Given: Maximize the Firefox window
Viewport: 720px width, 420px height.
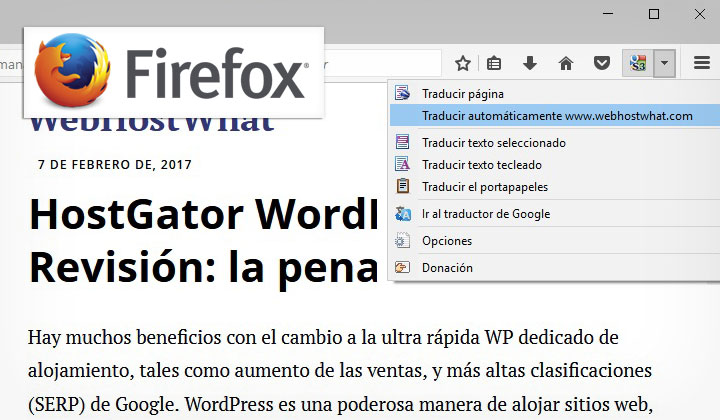Looking at the screenshot, I should click(654, 14).
